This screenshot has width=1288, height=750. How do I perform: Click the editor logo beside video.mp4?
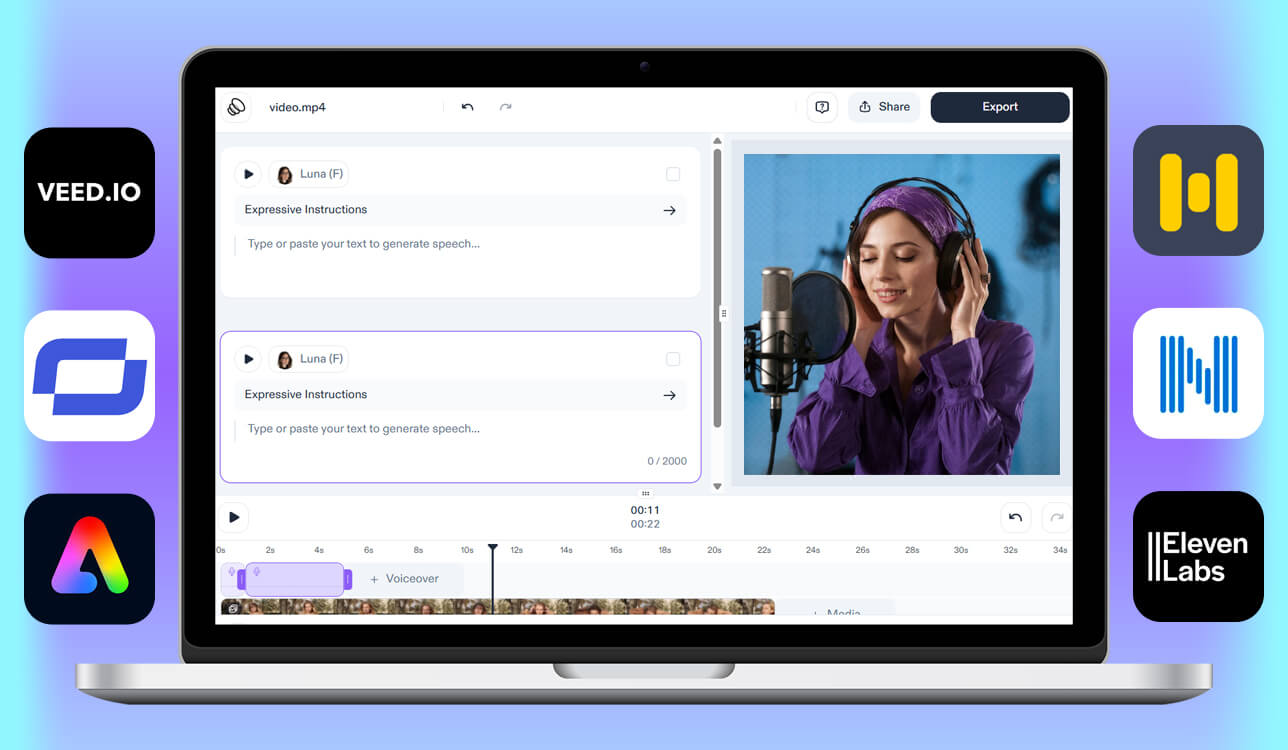point(236,107)
